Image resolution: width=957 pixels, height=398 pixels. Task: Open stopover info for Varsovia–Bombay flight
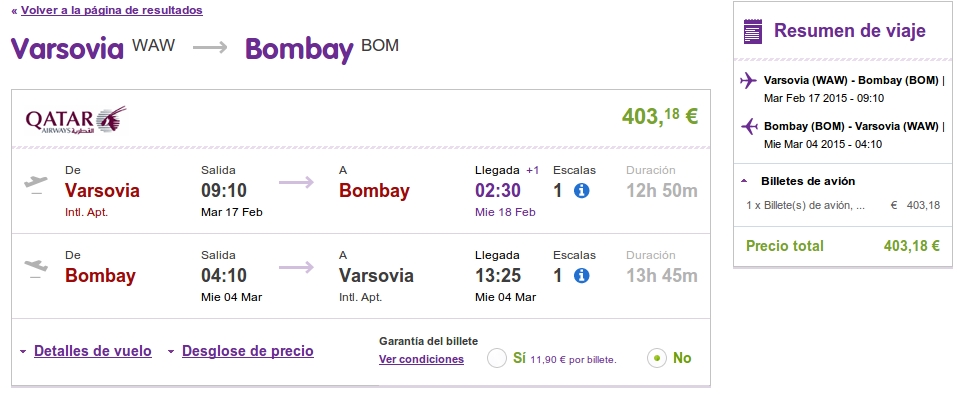(581, 191)
